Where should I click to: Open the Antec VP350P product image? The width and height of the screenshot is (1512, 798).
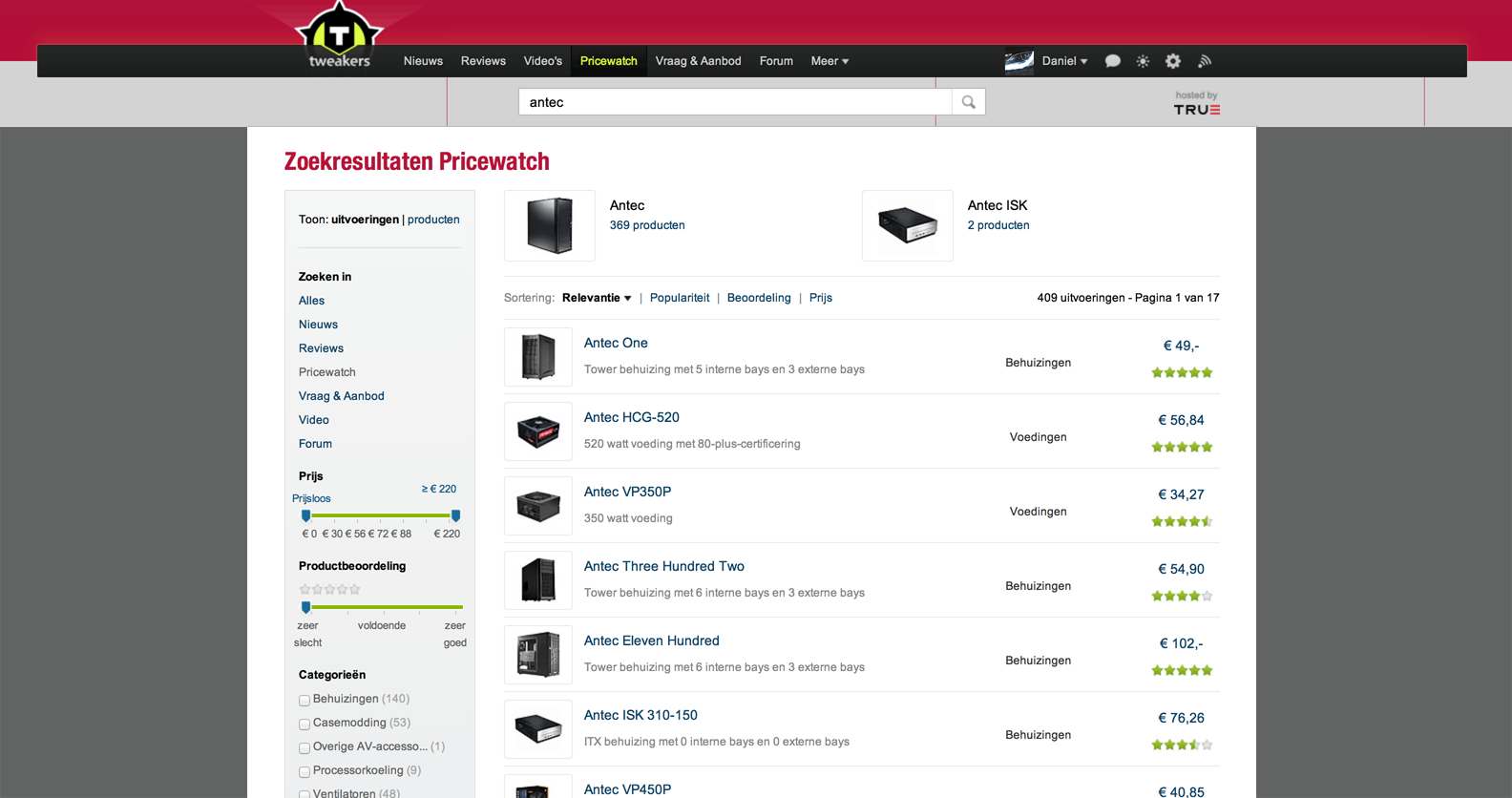pos(538,506)
